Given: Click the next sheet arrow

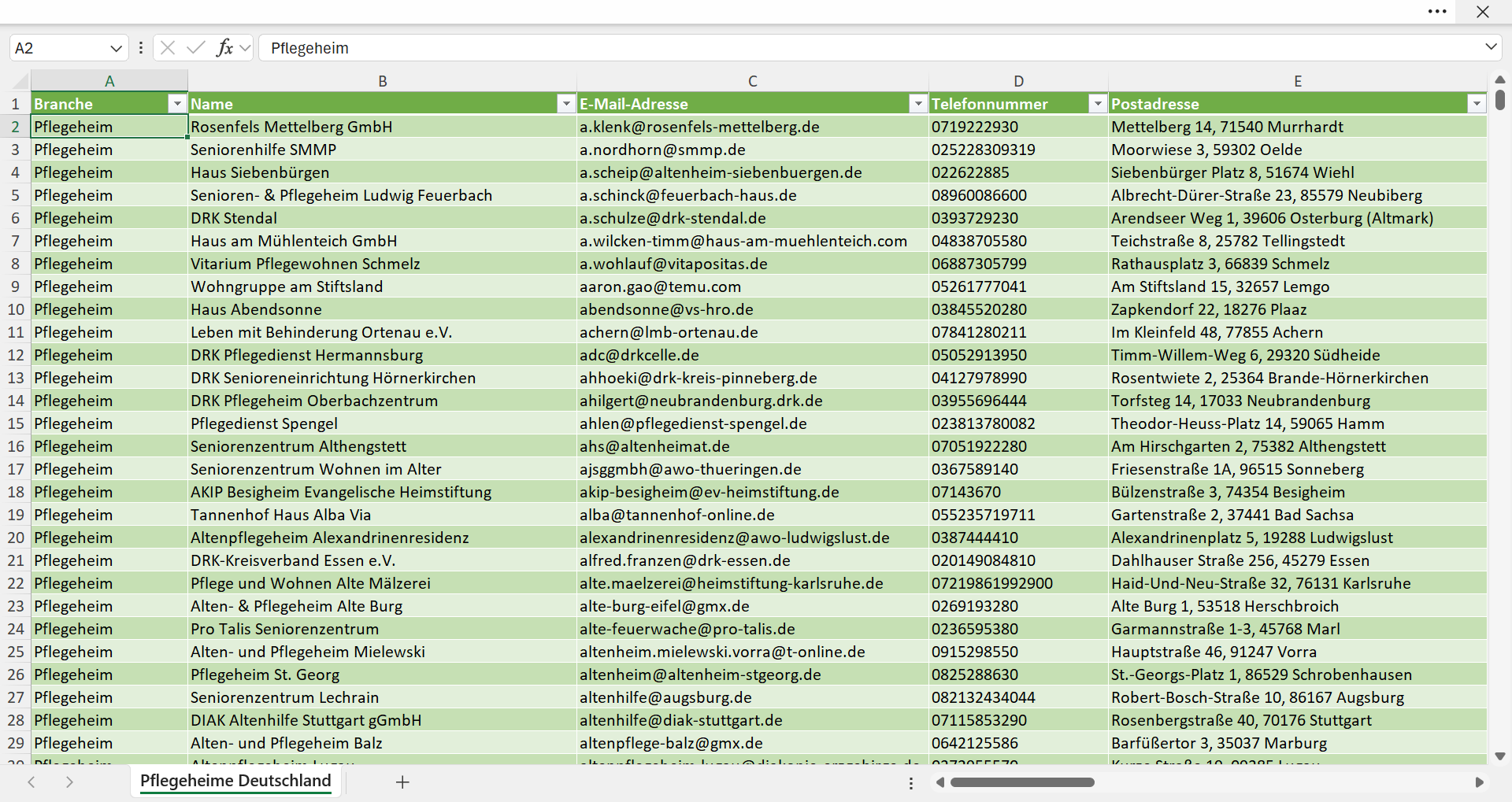Looking at the screenshot, I should pos(69,782).
